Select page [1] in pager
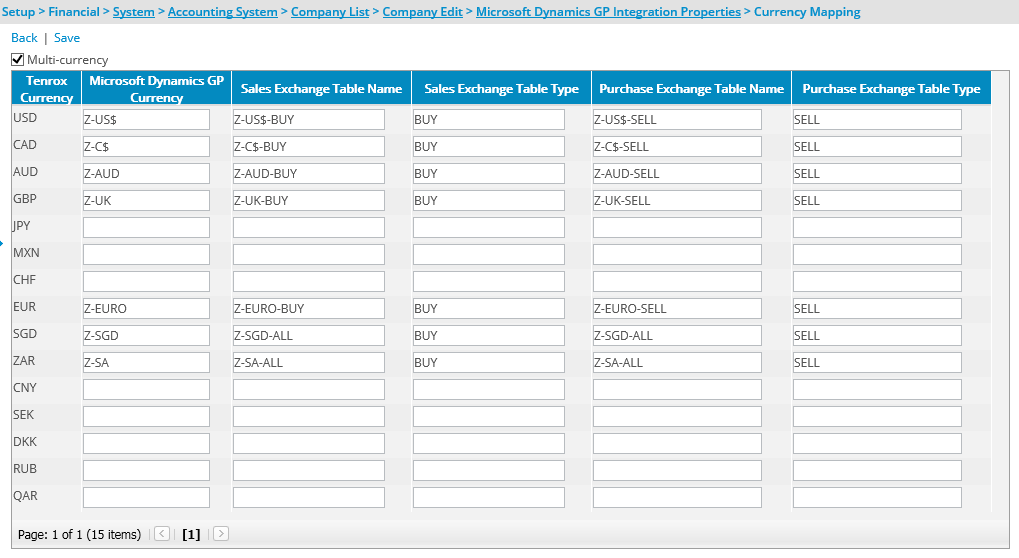Viewport: 1019px width, 558px height. click(x=191, y=535)
